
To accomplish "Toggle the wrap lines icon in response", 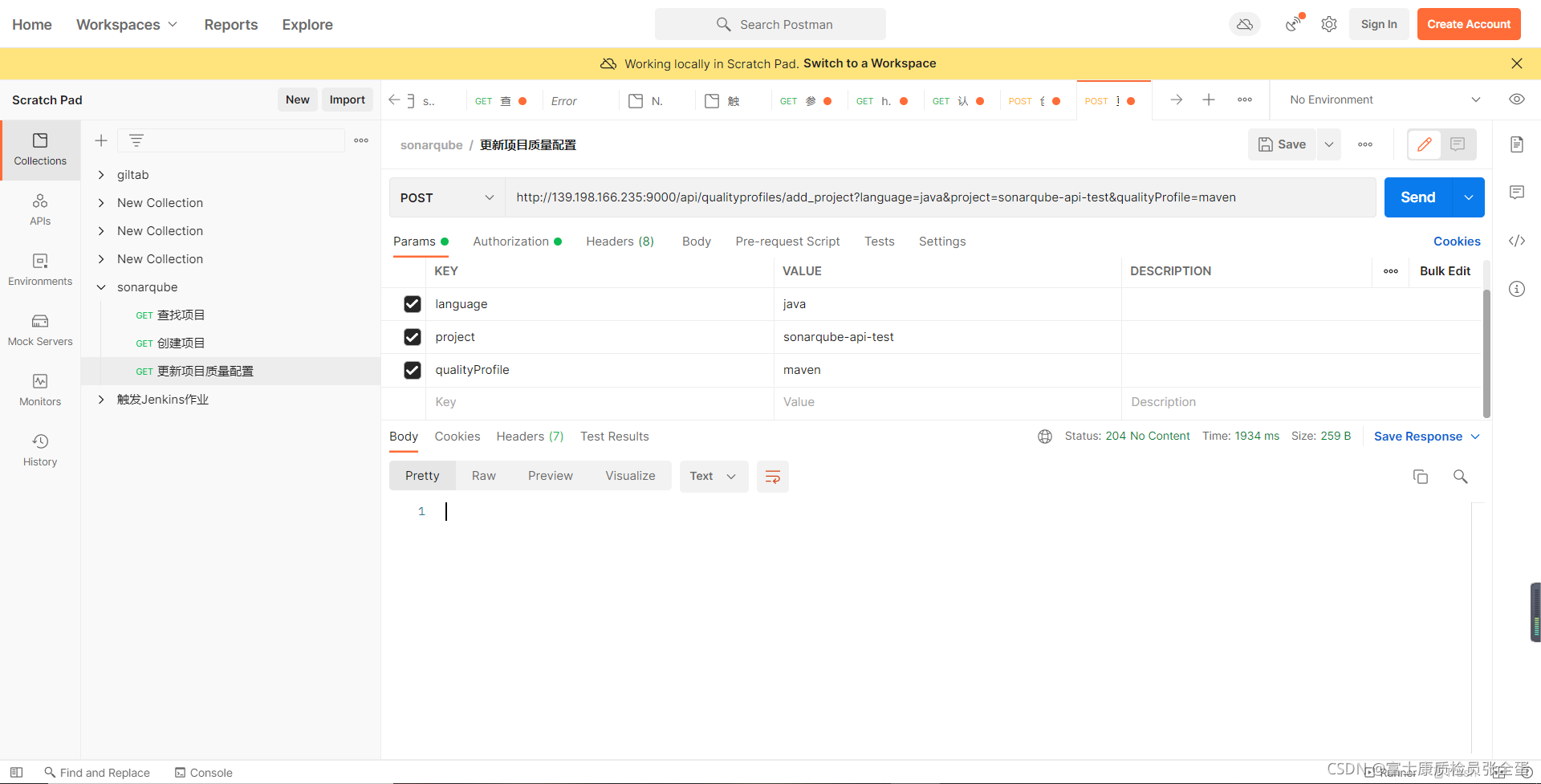I will point(773,477).
